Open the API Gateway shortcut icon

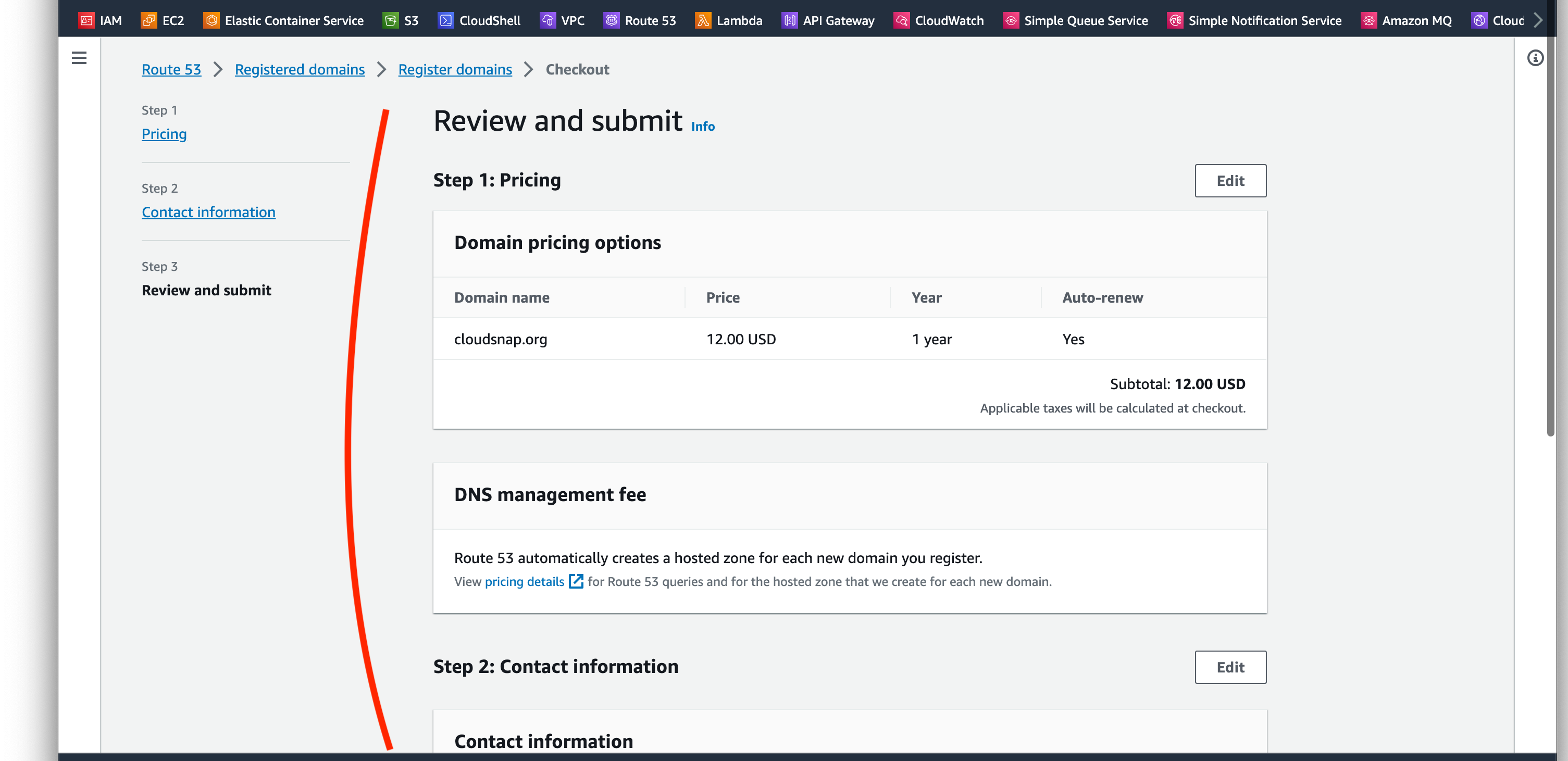[790, 20]
